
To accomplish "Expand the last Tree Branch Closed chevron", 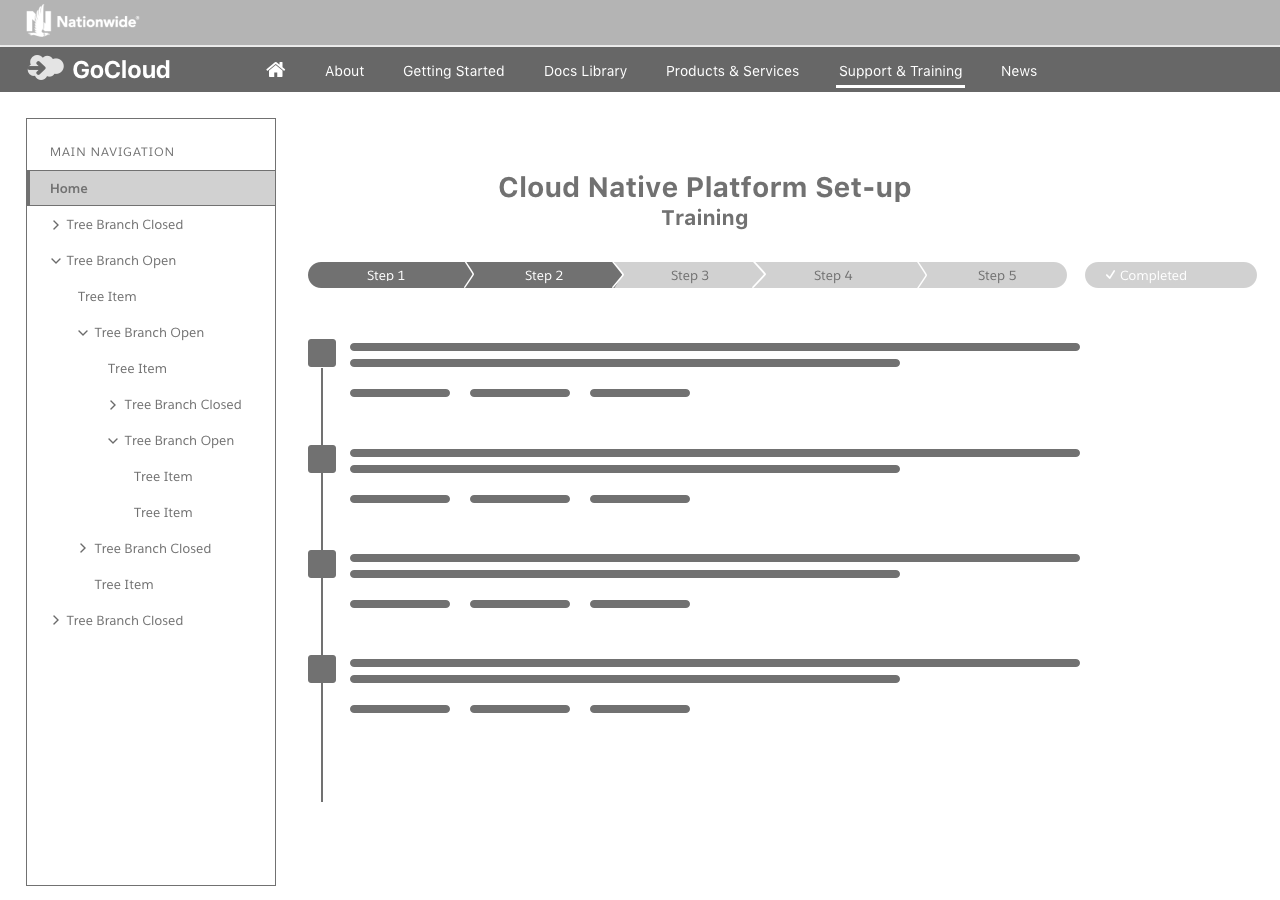I will tap(56, 621).
